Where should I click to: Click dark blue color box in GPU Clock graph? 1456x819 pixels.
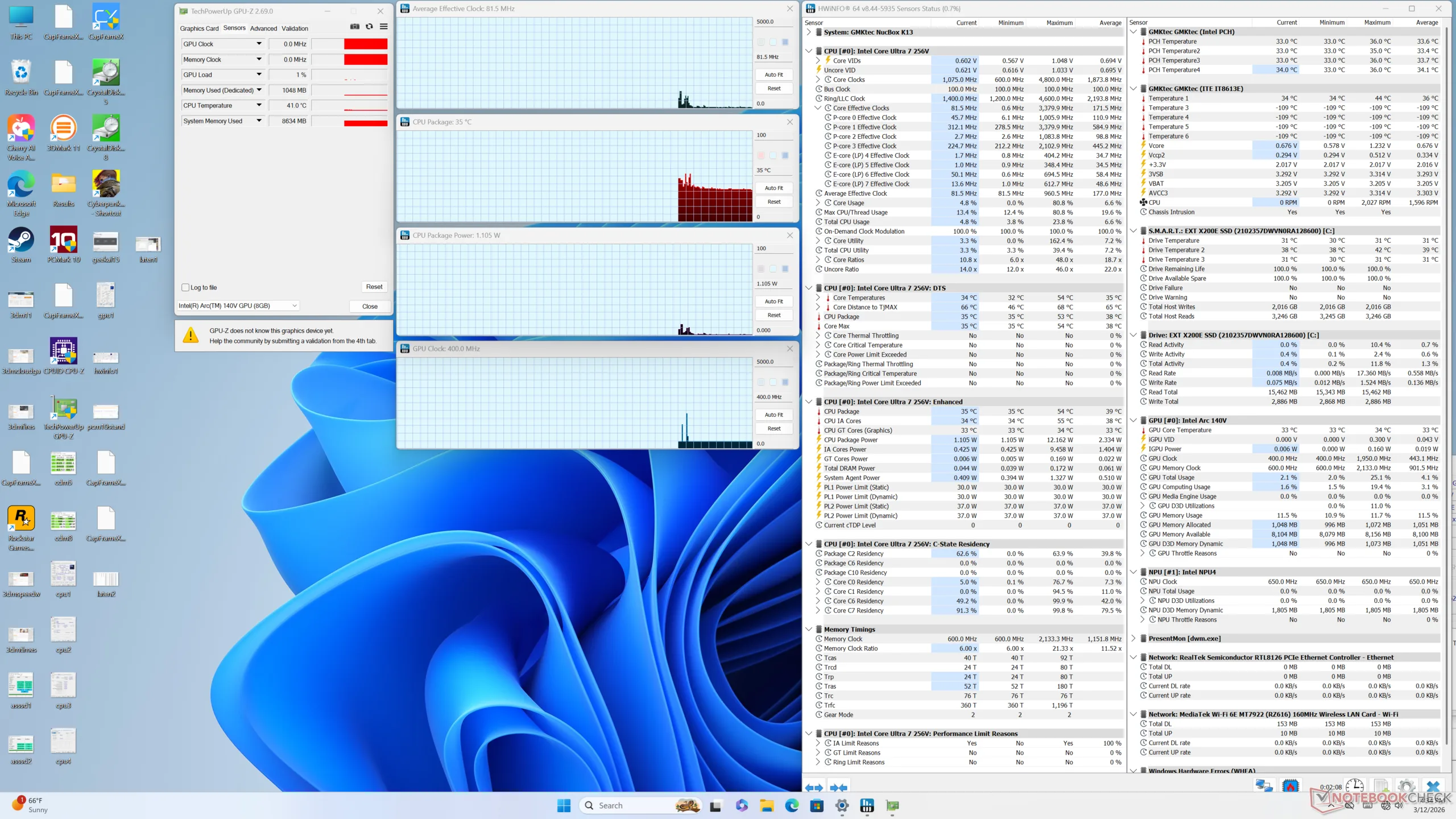pyautogui.click(x=785, y=382)
